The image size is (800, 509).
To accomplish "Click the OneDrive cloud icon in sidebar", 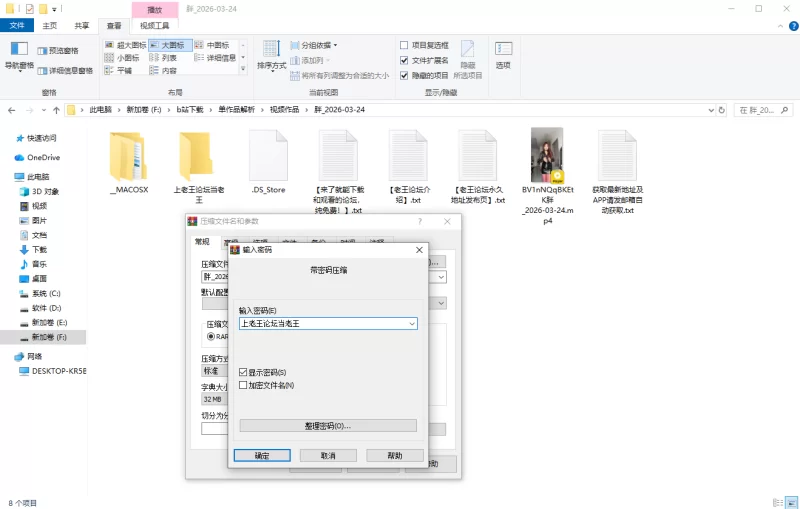I will 19,157.
